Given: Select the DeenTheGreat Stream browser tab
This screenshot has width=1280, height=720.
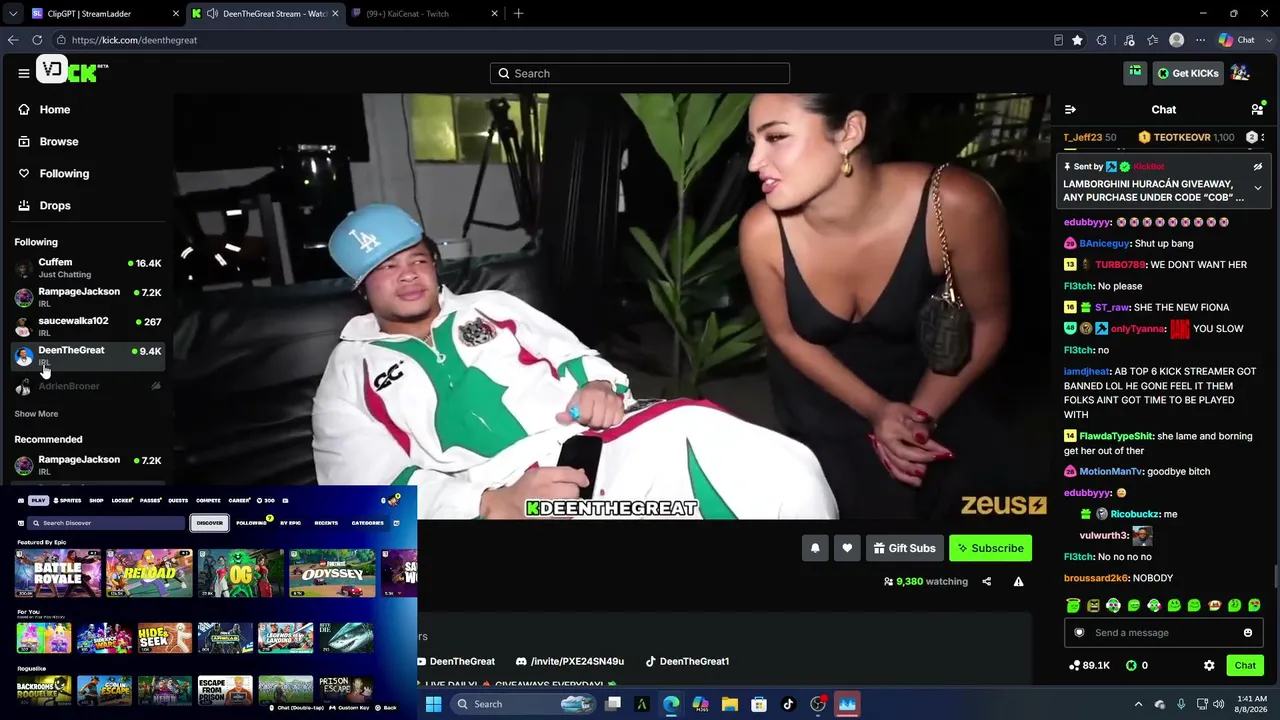Looking at the screenshot, I should (x=265, y=14).
